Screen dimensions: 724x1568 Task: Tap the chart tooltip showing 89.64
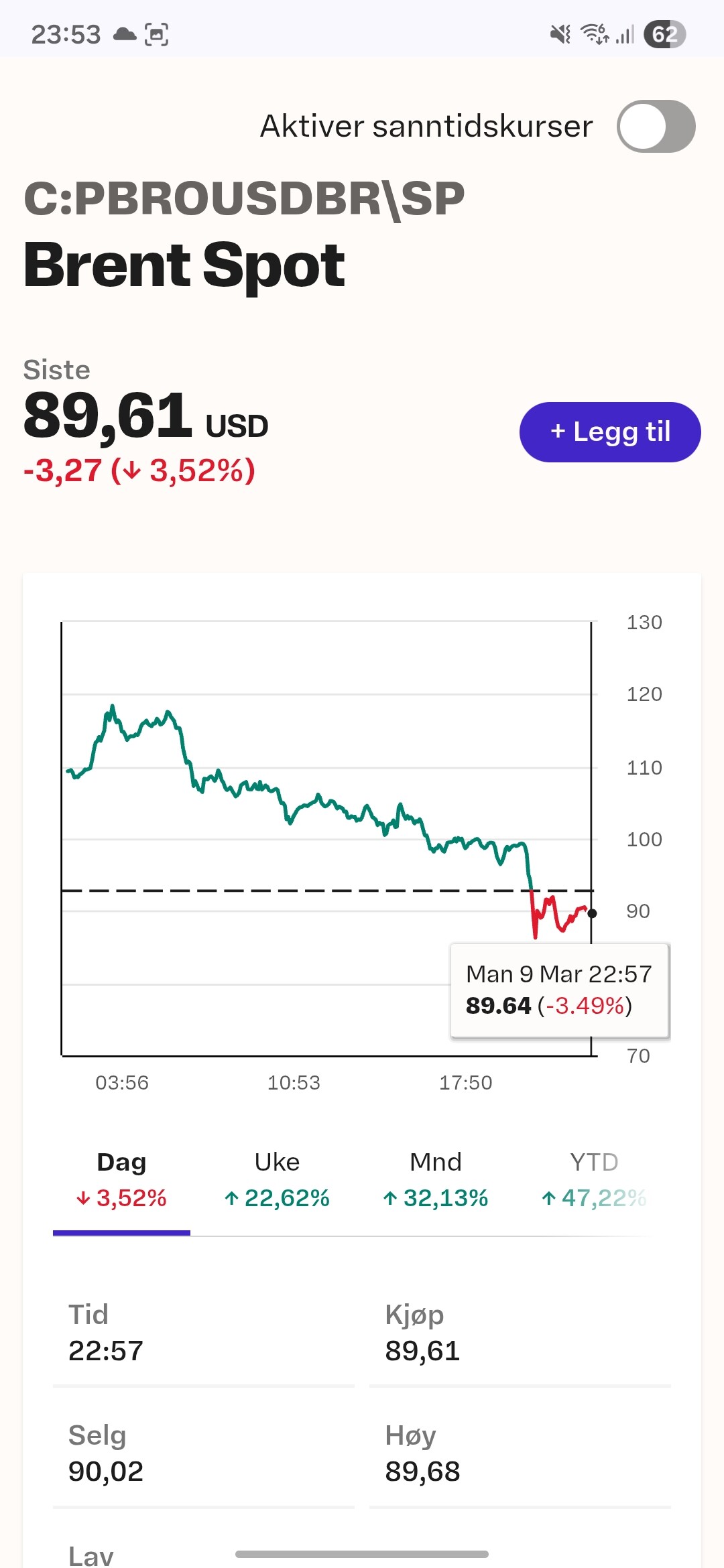(559, 990)
